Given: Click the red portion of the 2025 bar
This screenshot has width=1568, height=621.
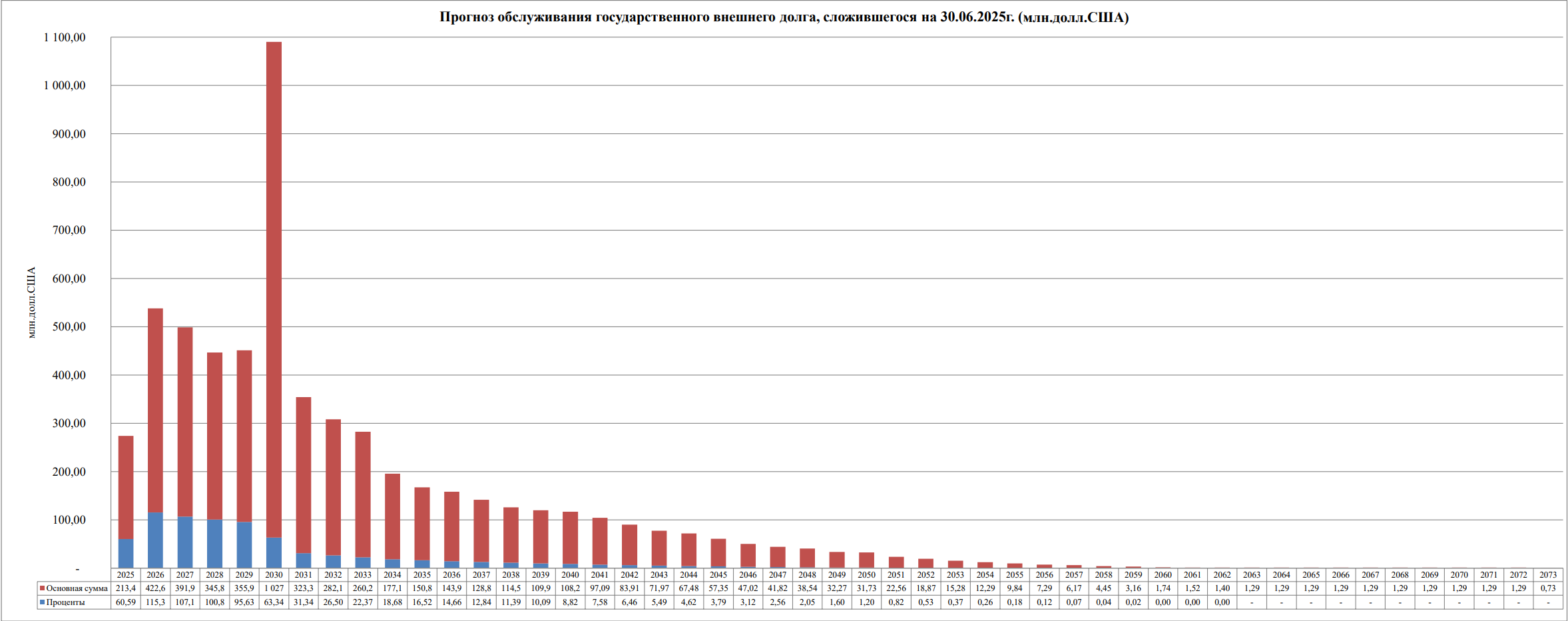Looking at the screenshot, I should (126, 486).
